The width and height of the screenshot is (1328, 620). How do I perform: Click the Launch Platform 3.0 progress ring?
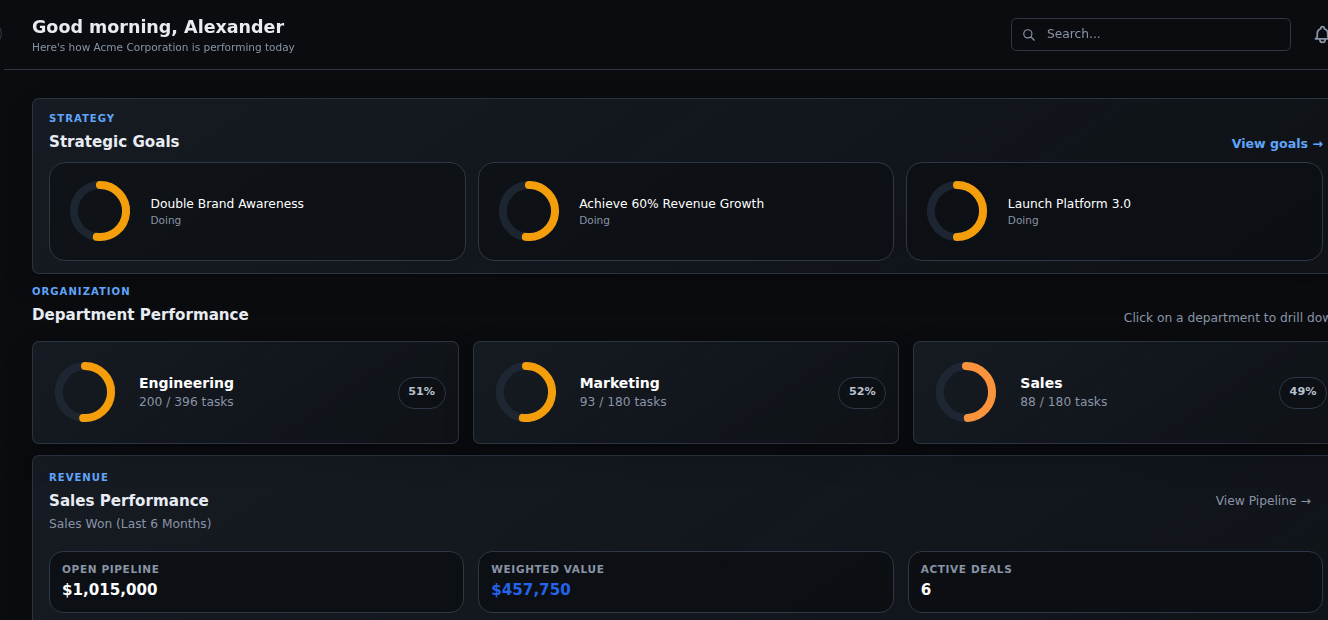click(x=957, y=211)
